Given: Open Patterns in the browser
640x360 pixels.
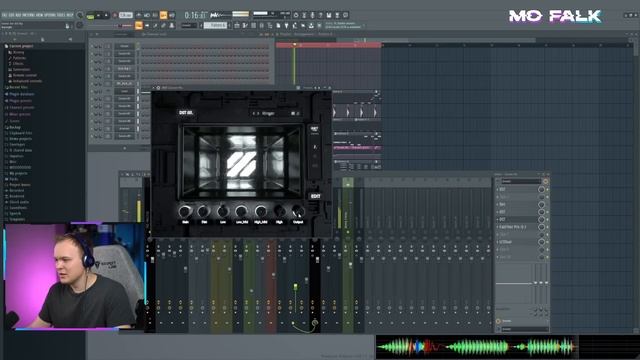Looking at the screenshot, I should [19, 58].
